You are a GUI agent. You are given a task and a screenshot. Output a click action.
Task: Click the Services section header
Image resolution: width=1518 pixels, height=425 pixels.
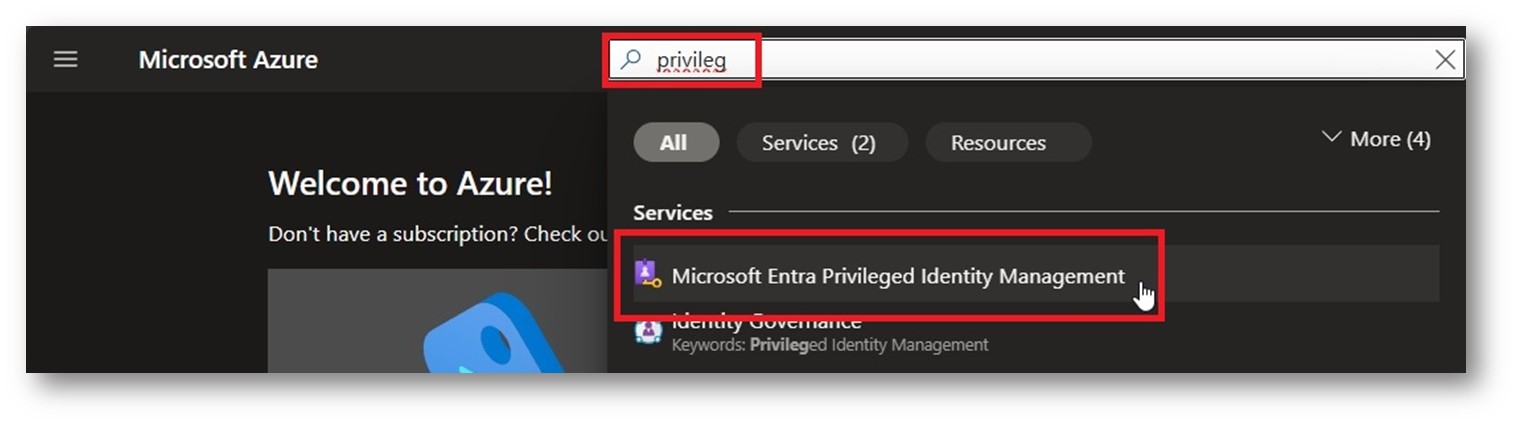pyautogui.click(x=673, y=213)
